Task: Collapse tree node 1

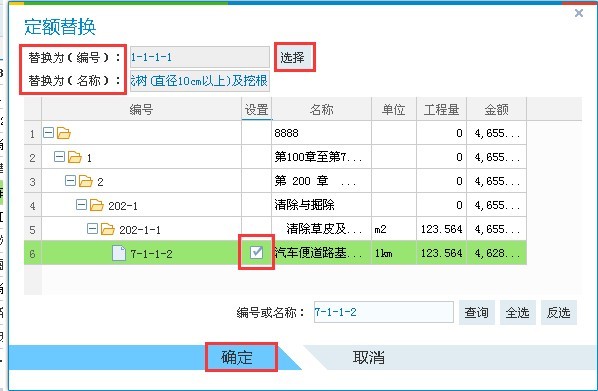Action: [59, 157]
